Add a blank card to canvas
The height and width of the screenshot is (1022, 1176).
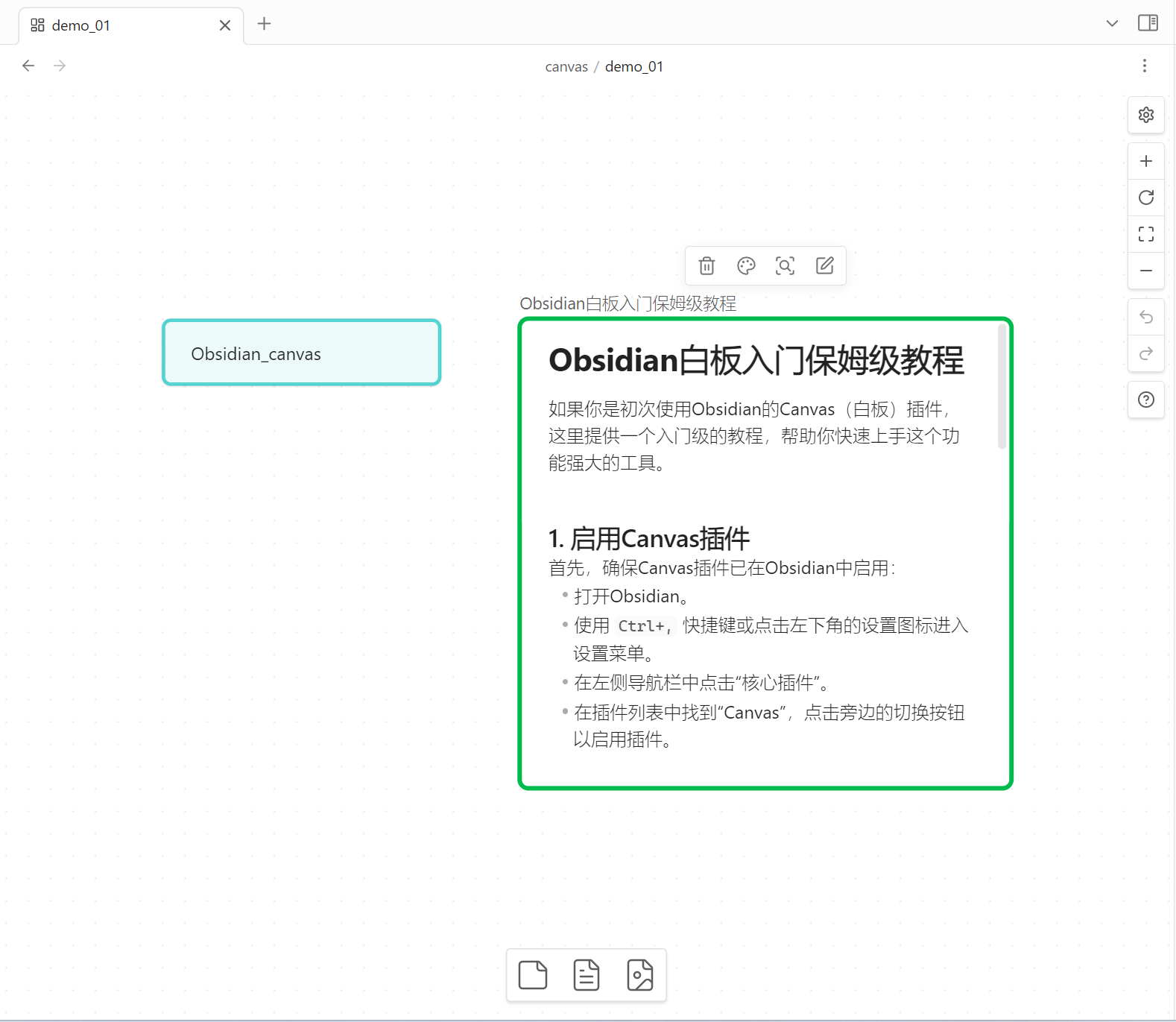(533, 975)
